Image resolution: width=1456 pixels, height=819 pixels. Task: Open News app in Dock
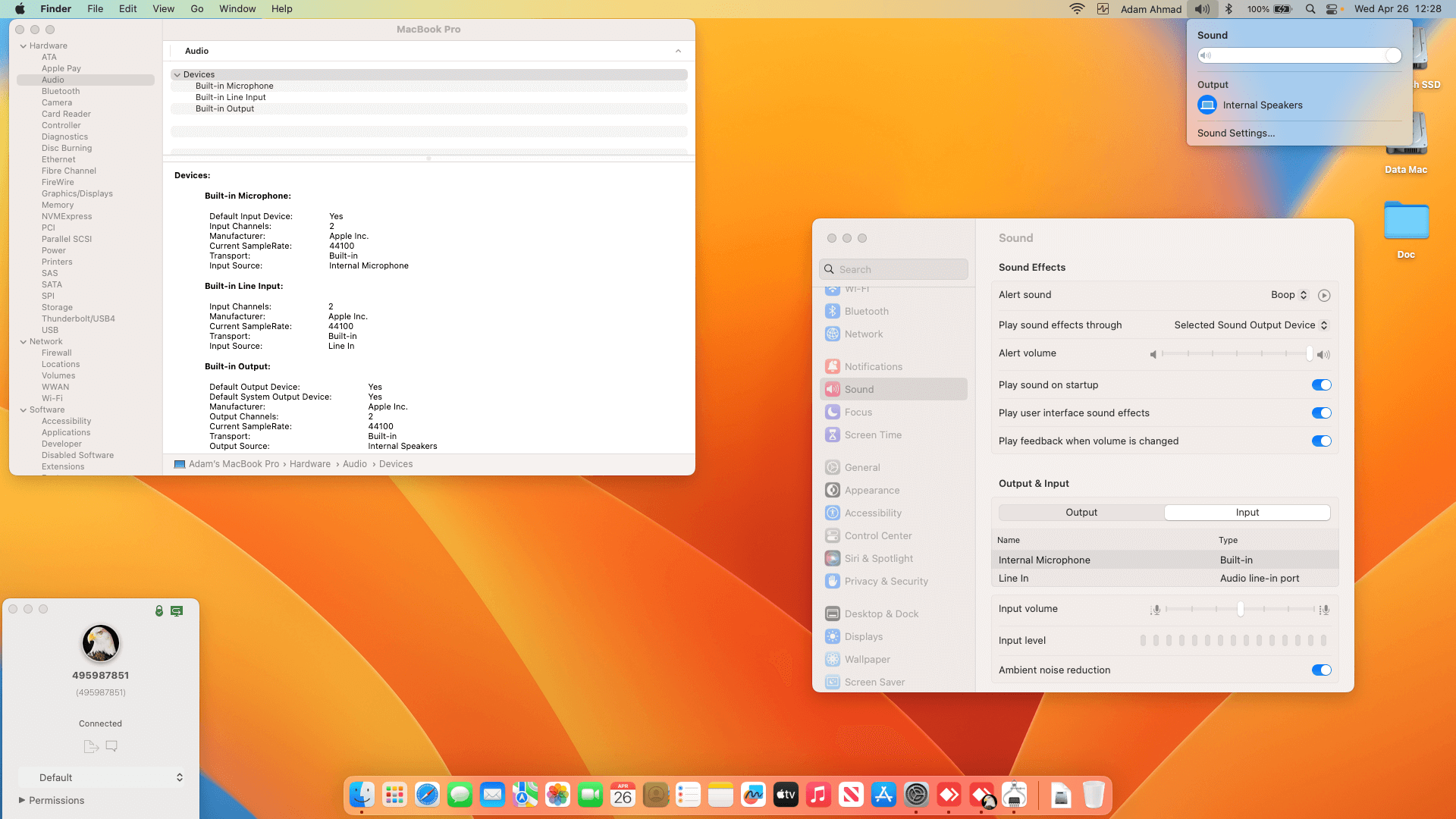coord(851,795)
